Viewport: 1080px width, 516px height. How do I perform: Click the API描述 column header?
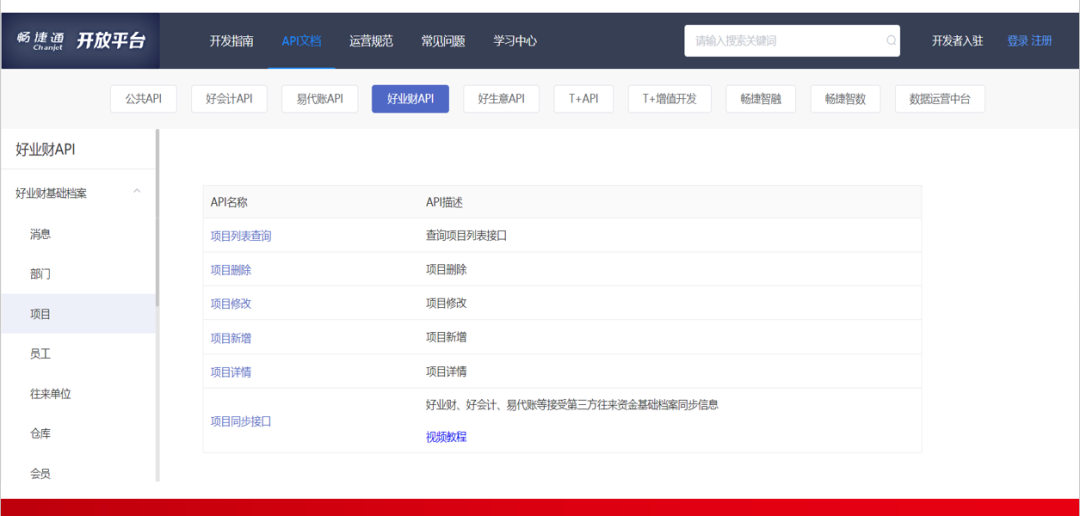click(444, 202)
